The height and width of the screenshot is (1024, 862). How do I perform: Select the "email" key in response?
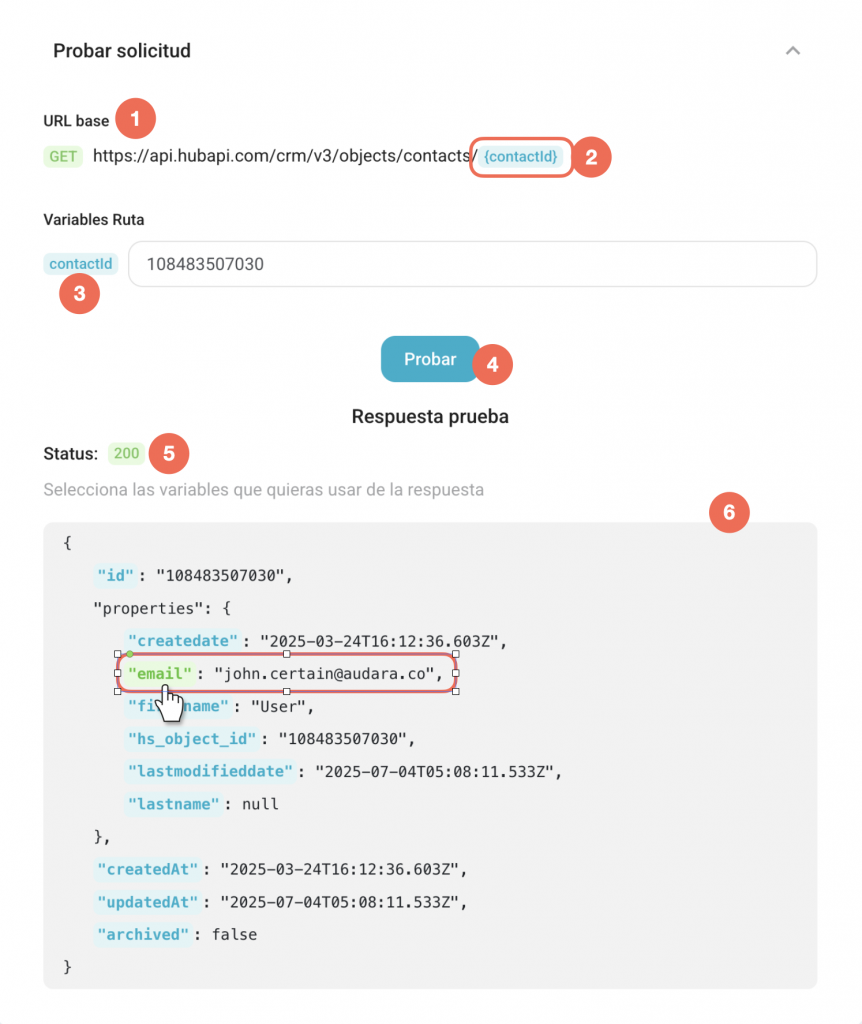[x=158, y=676]
